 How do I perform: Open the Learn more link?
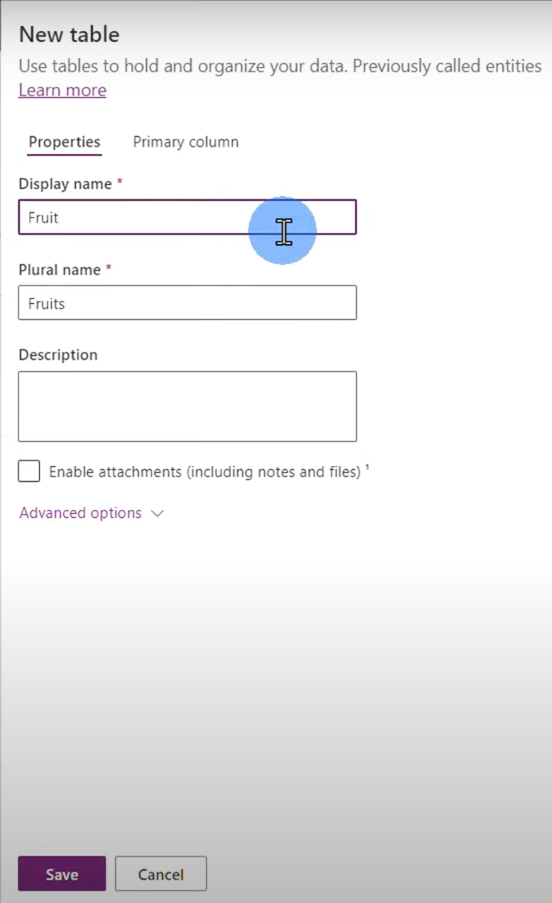[62, 90]
